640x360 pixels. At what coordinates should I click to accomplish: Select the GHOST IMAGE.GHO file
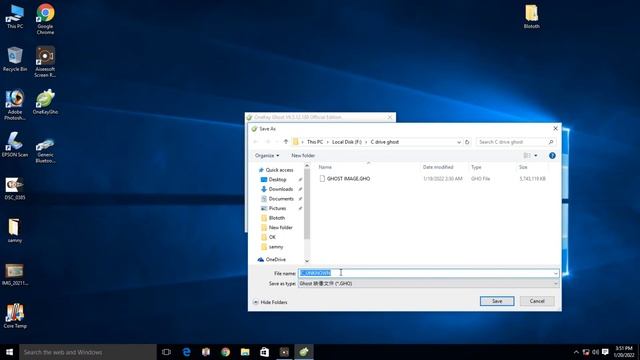(348, 179)
